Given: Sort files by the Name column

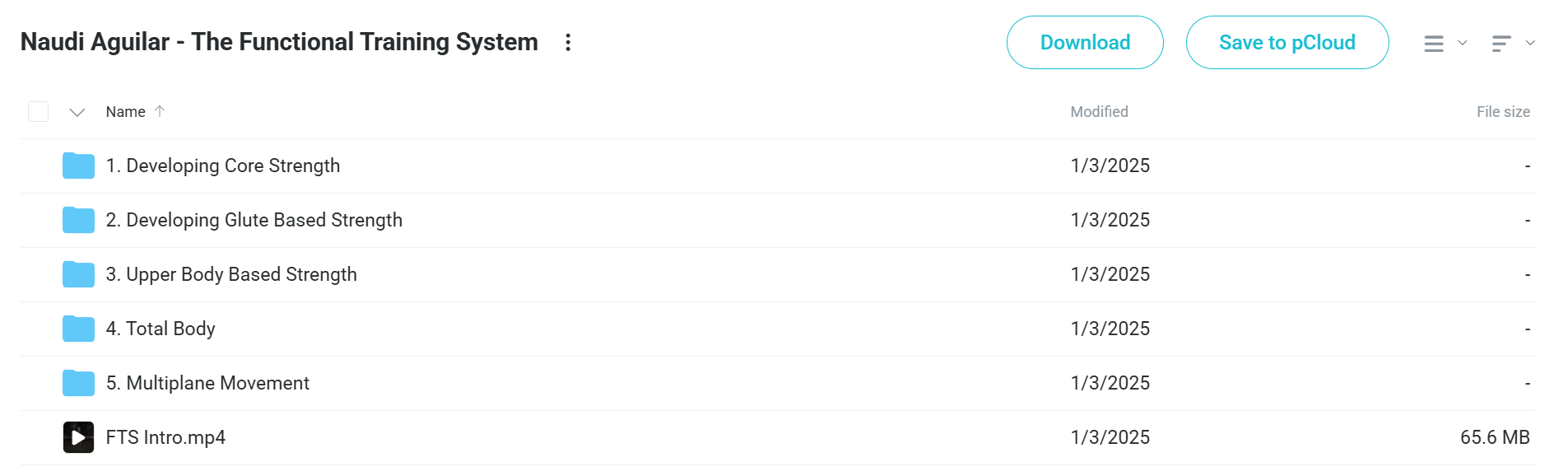Looking at the screenshot, I should pos(125,112).
